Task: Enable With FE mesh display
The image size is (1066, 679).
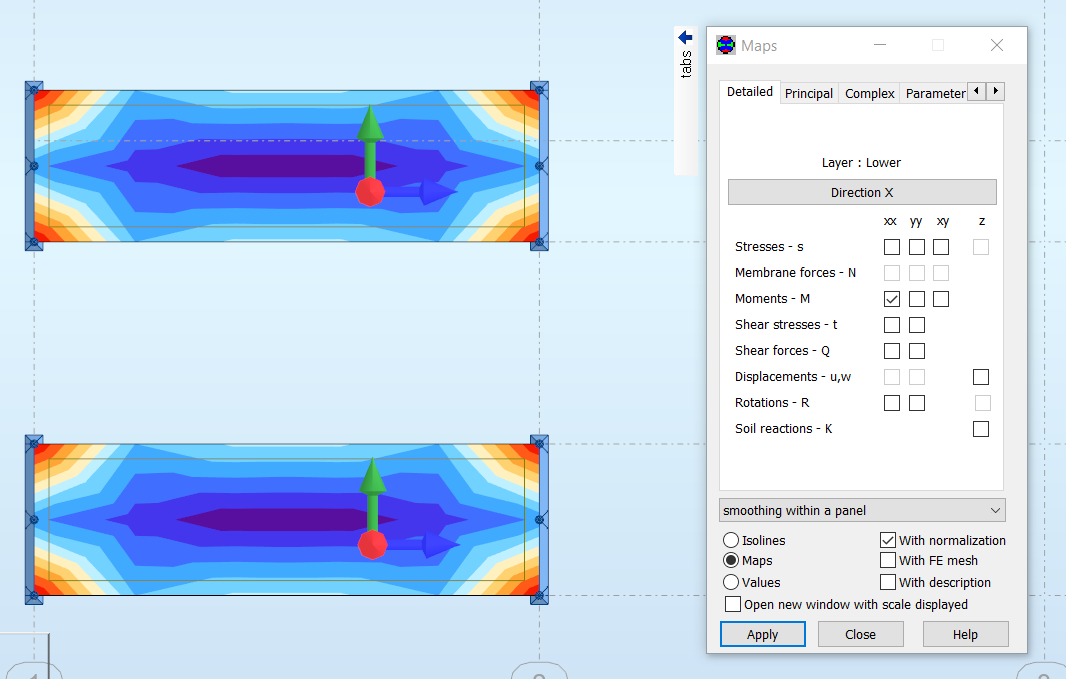Action: 887,560
